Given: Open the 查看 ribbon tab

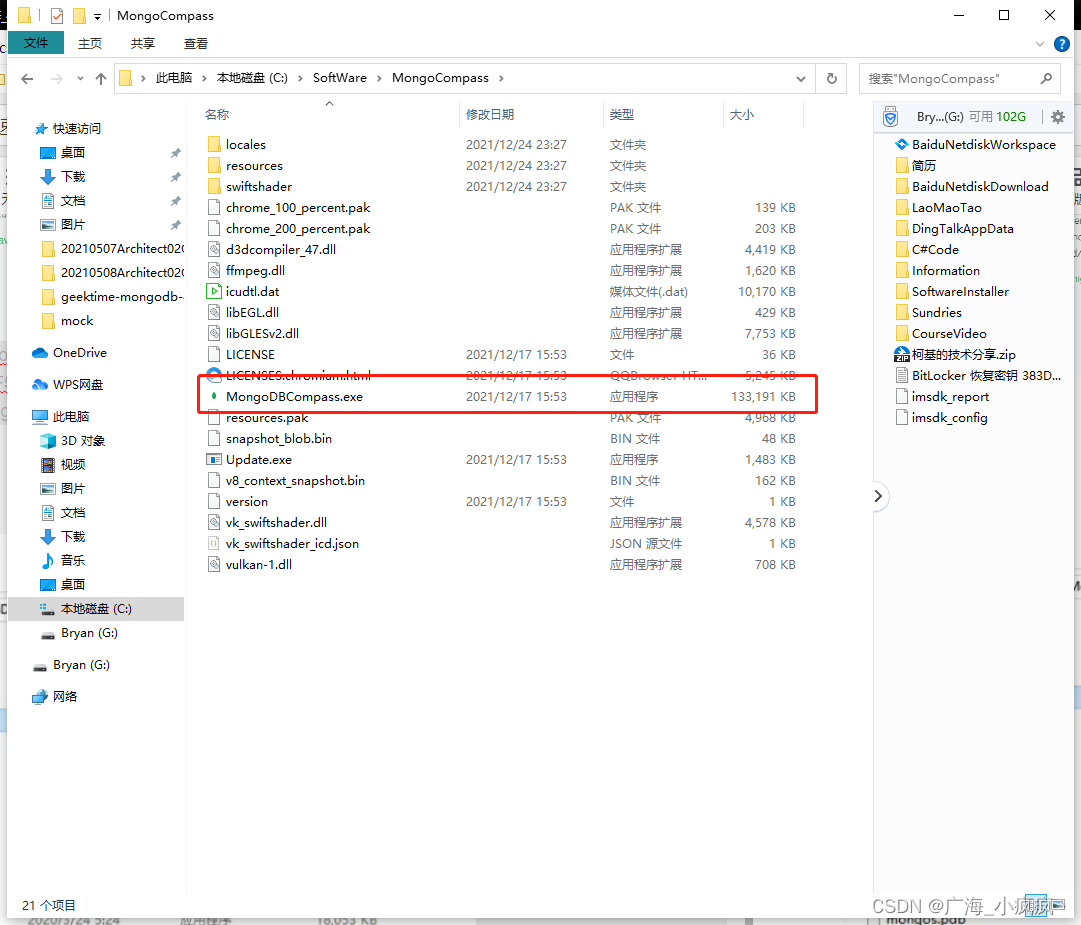Looking at the screenshot, I should (x=196, y=43).
